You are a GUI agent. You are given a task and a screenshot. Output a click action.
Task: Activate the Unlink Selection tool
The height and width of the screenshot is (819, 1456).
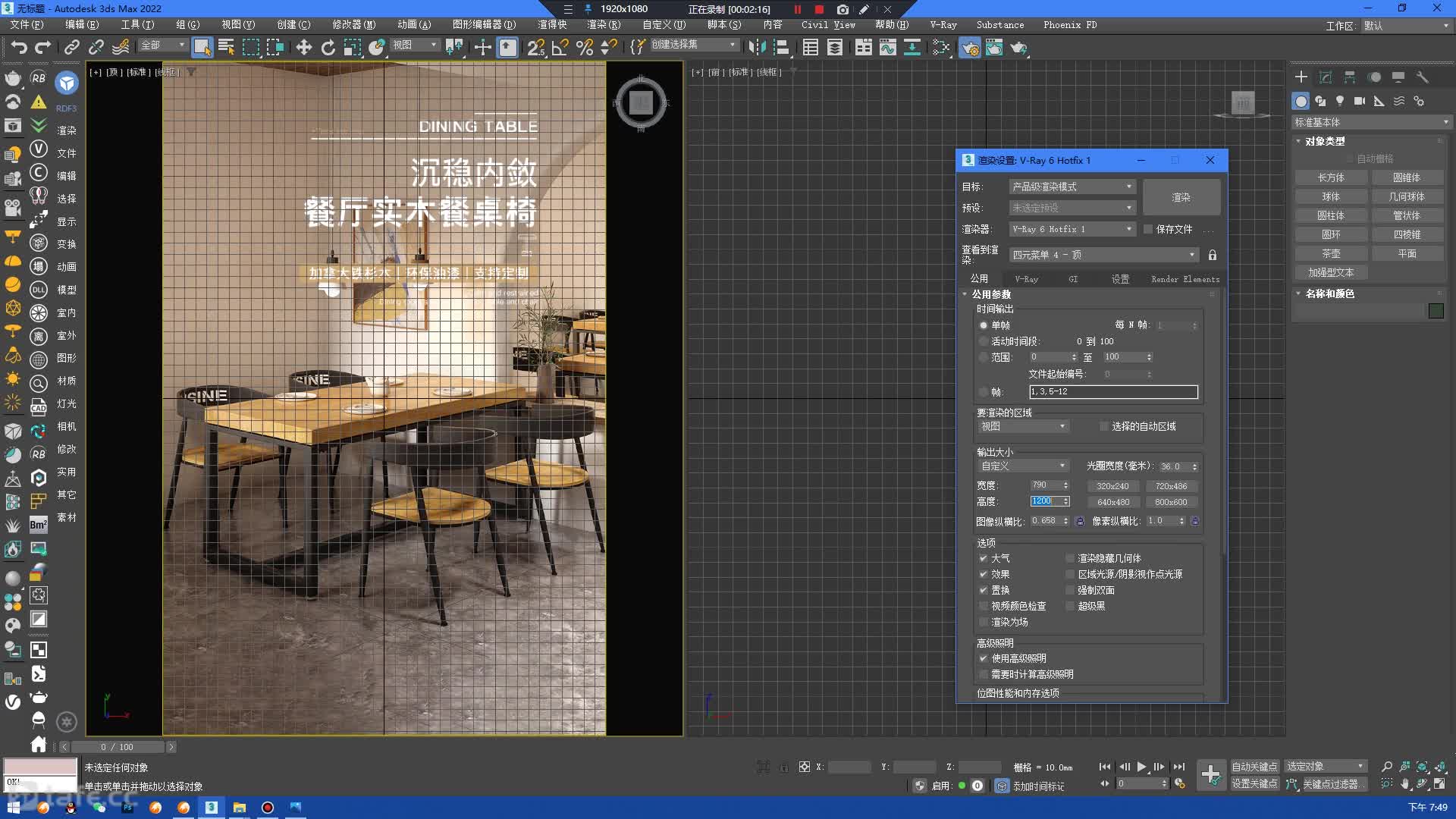pos(96,47)
